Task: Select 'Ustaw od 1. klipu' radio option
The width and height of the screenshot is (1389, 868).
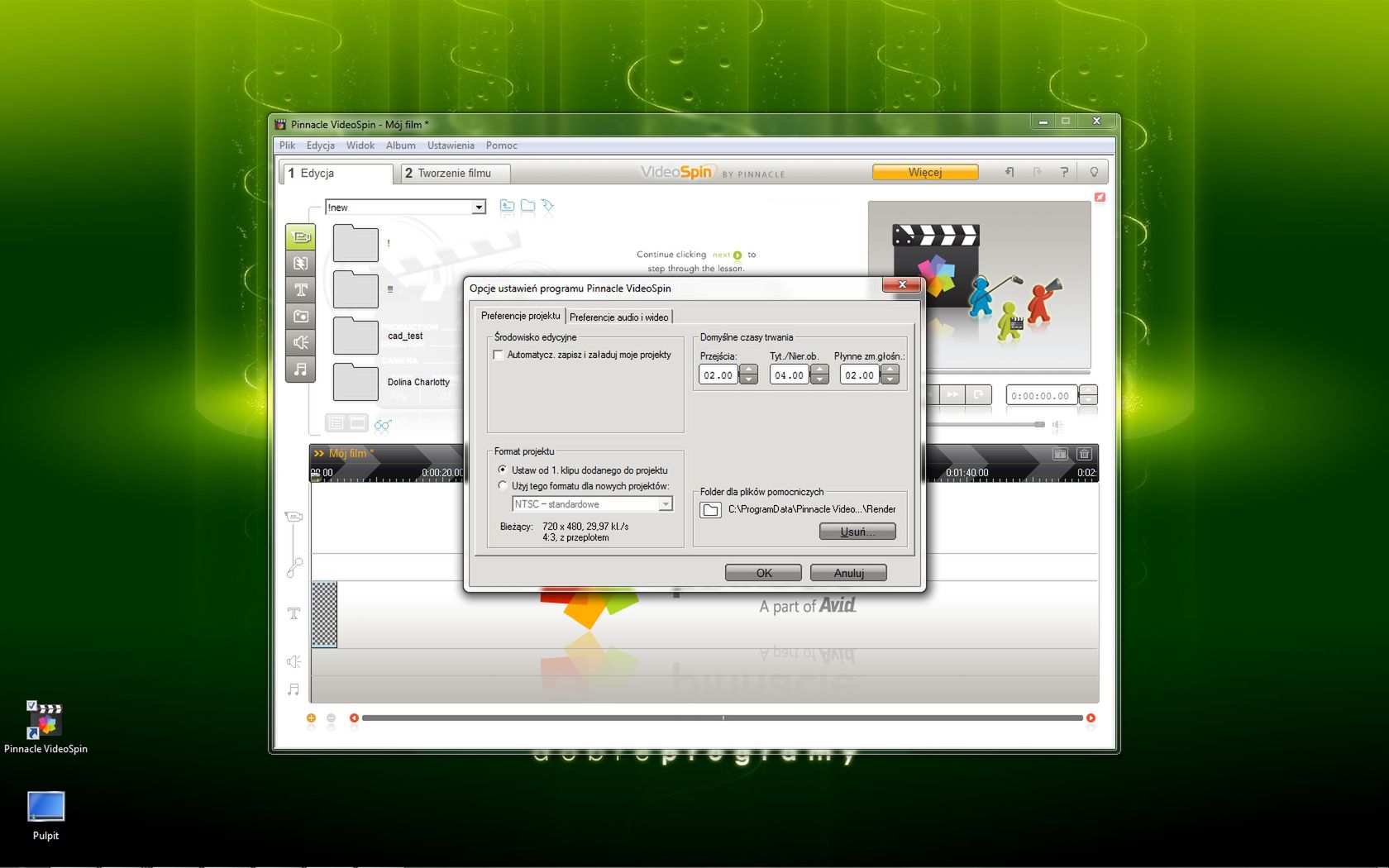Action: [502, 470]
